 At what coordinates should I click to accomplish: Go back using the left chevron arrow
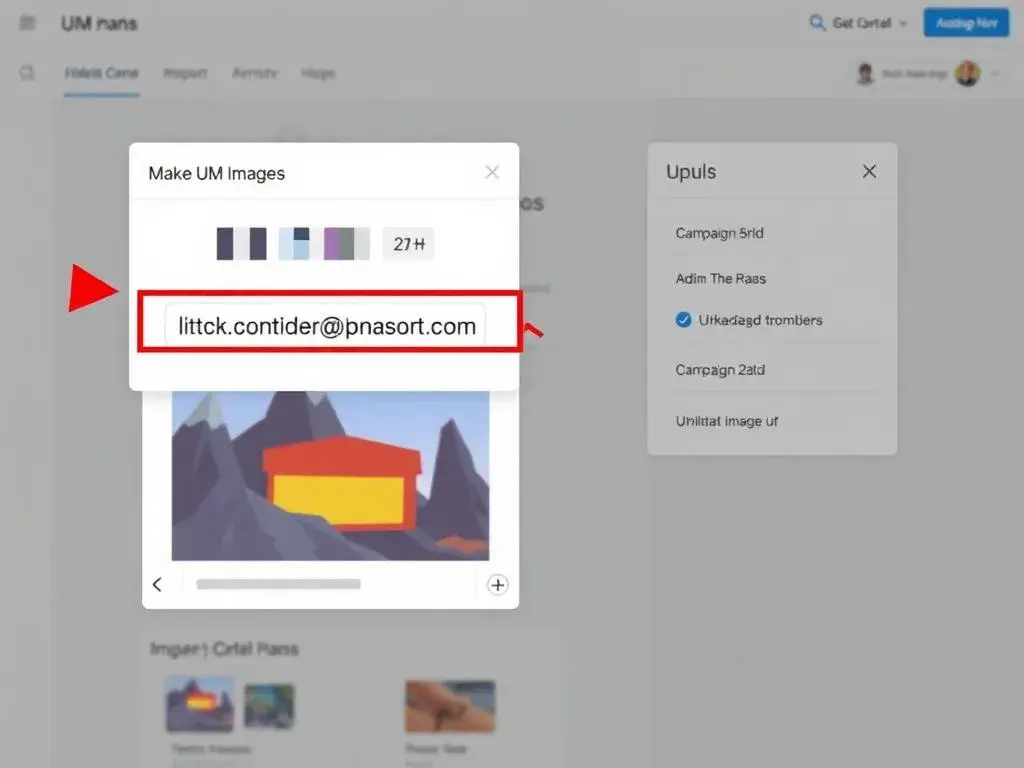pos(157,585)
